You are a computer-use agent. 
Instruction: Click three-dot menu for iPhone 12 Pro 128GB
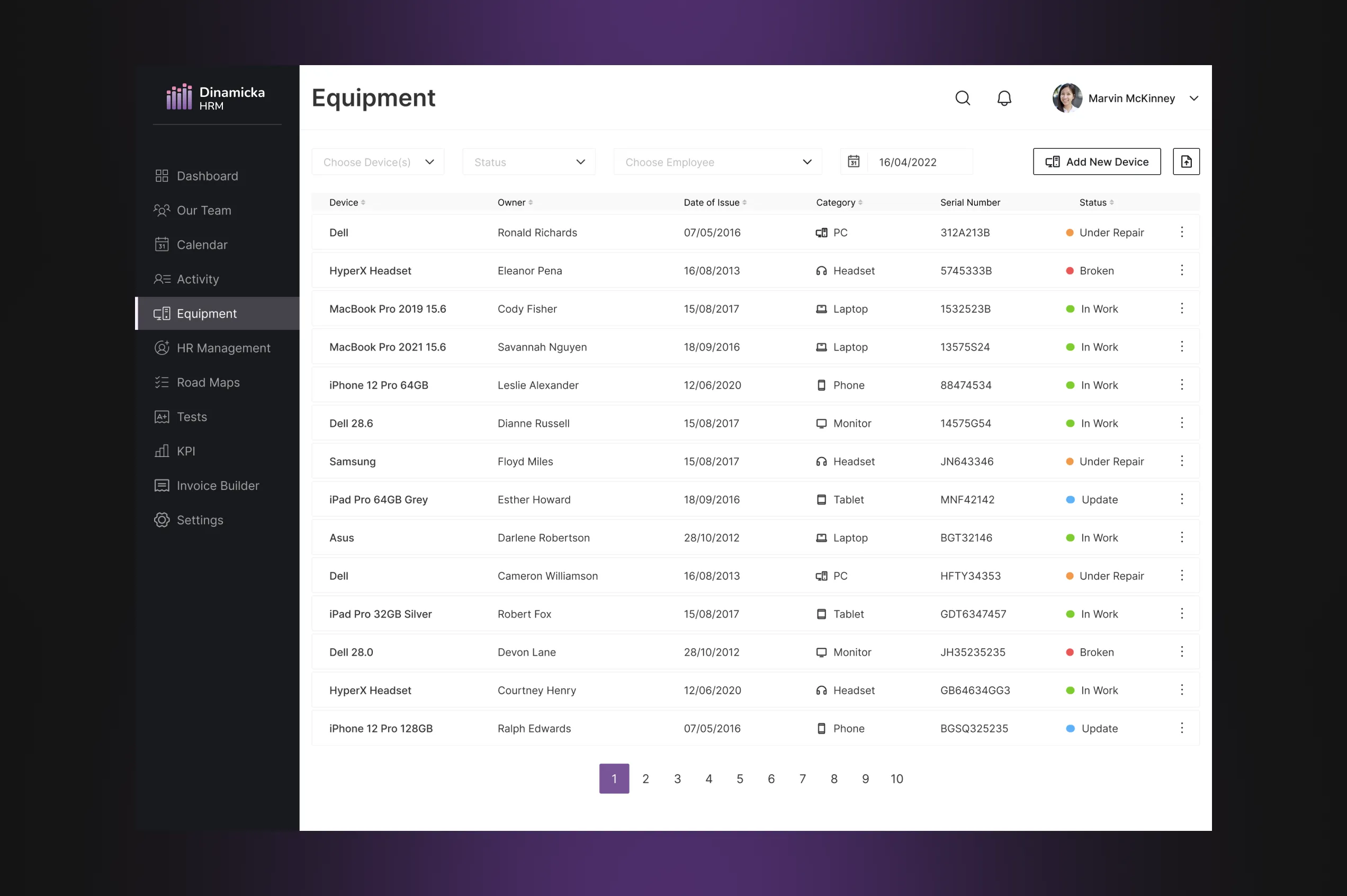click(x=1181, y=728)
